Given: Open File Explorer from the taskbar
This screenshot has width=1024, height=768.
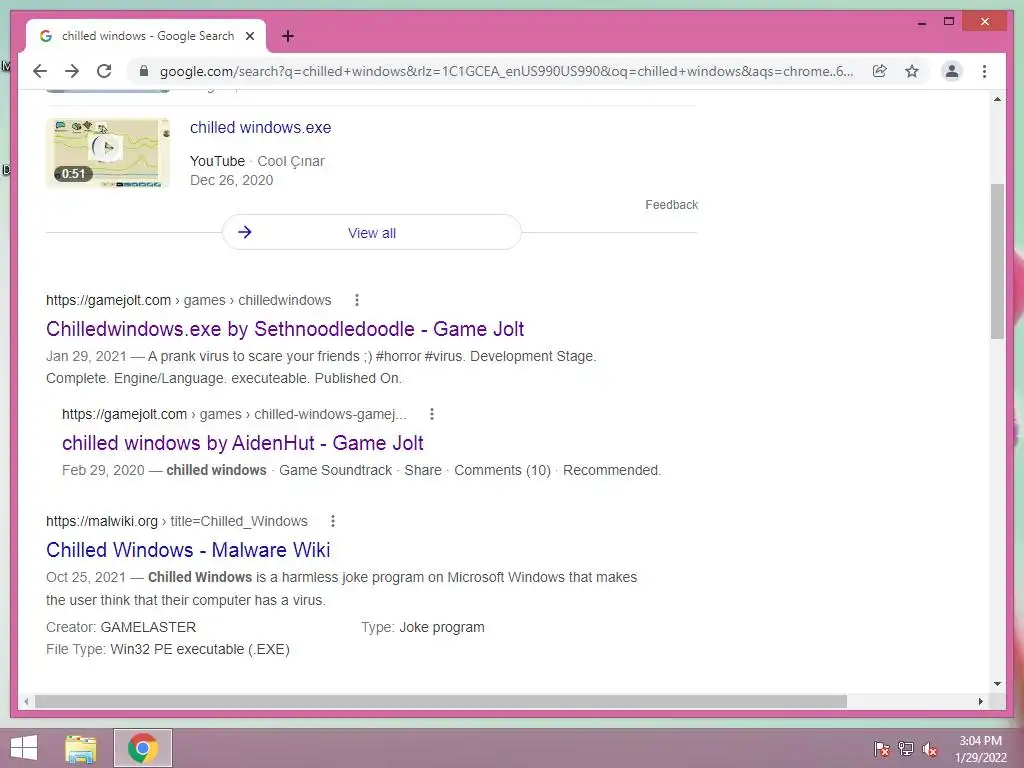Looking at the screenshot, I should click(81, 748).
